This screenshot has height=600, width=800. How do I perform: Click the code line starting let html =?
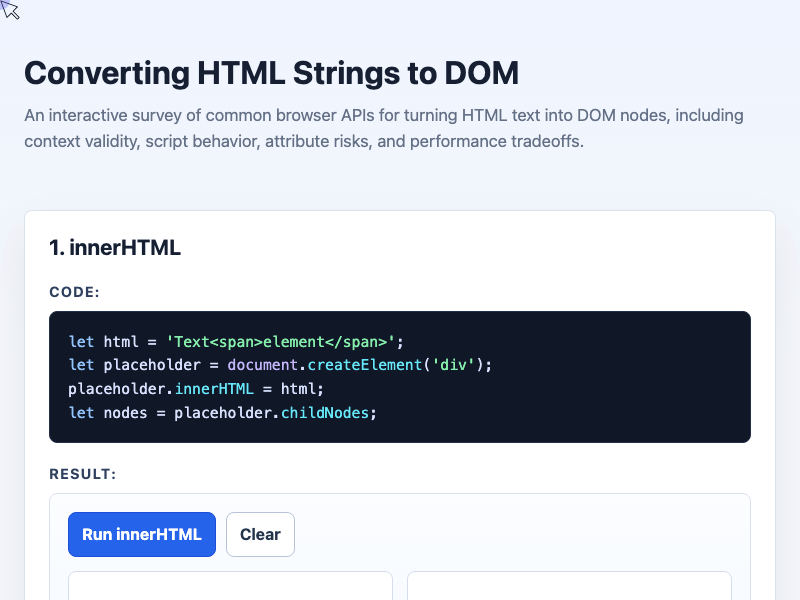(x=236, y=341)
